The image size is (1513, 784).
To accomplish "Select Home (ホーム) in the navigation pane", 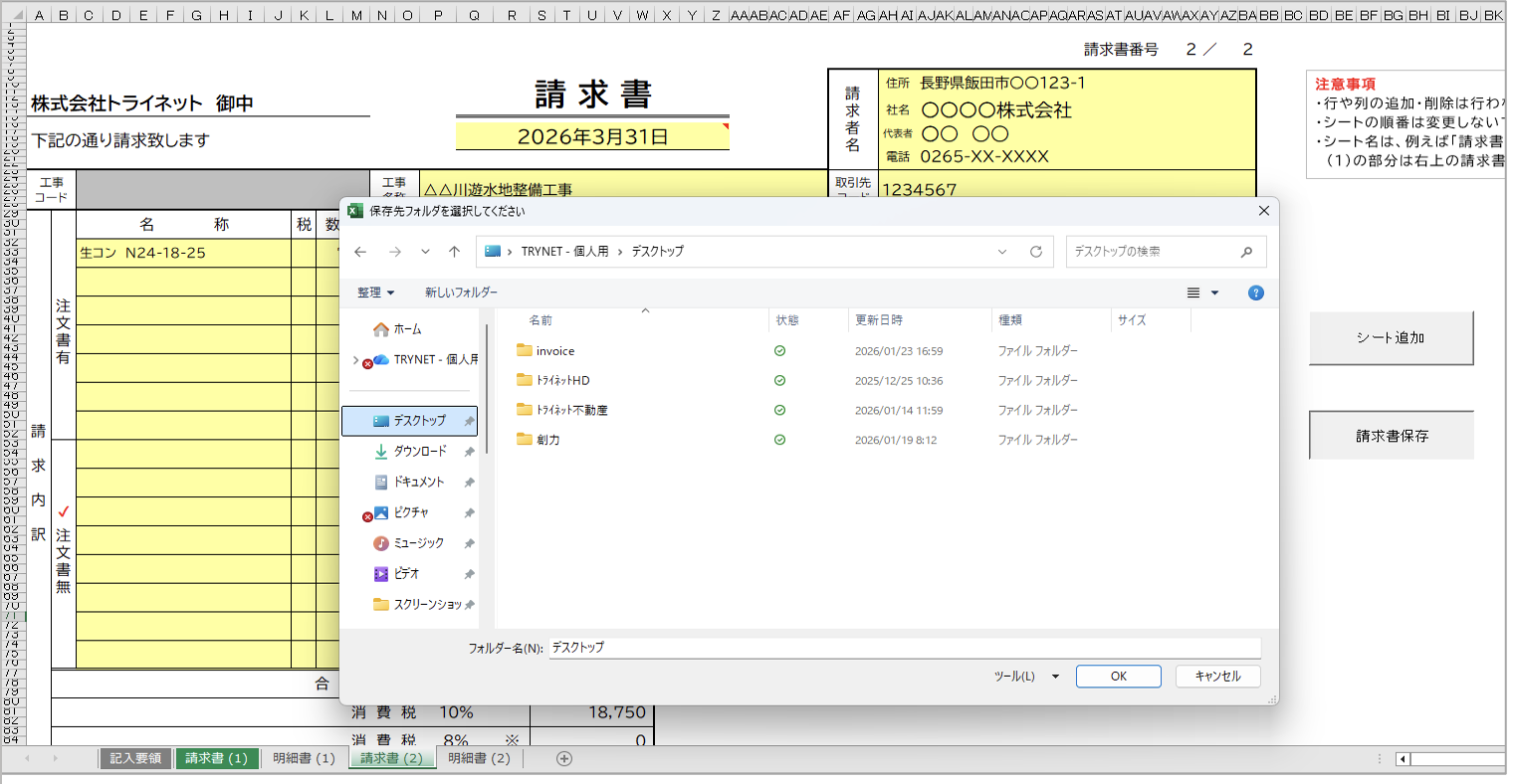I will click(407, 329).
